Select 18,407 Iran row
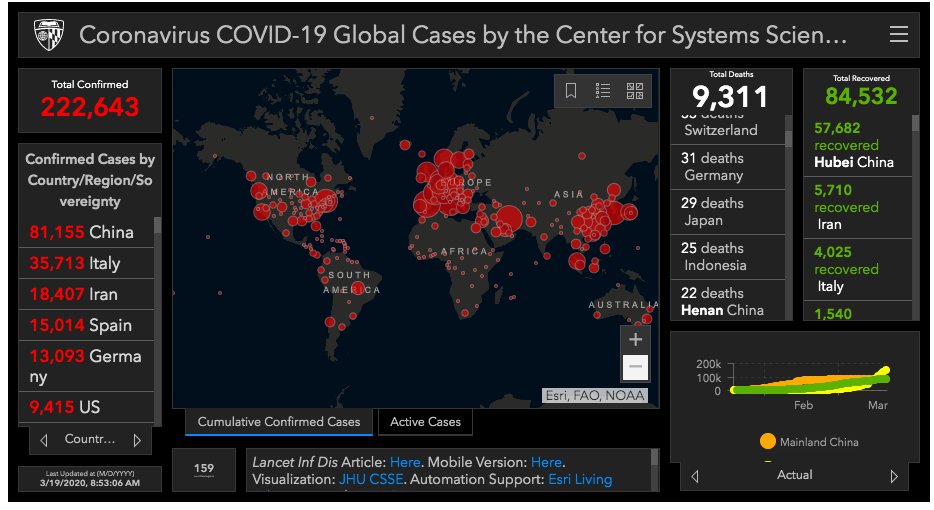 [86, 294]
